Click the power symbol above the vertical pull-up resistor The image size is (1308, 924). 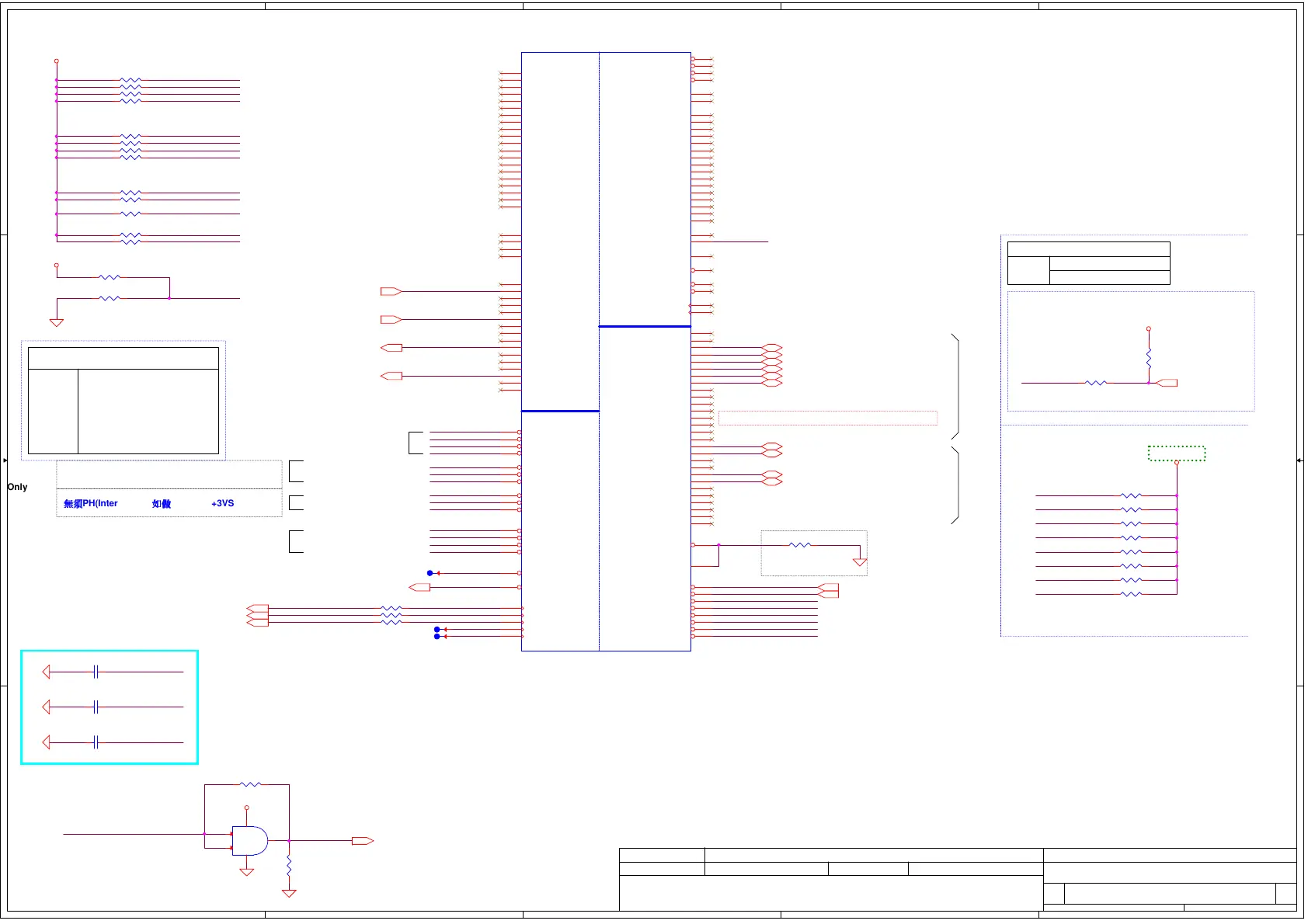click(x=1149, y=328)
